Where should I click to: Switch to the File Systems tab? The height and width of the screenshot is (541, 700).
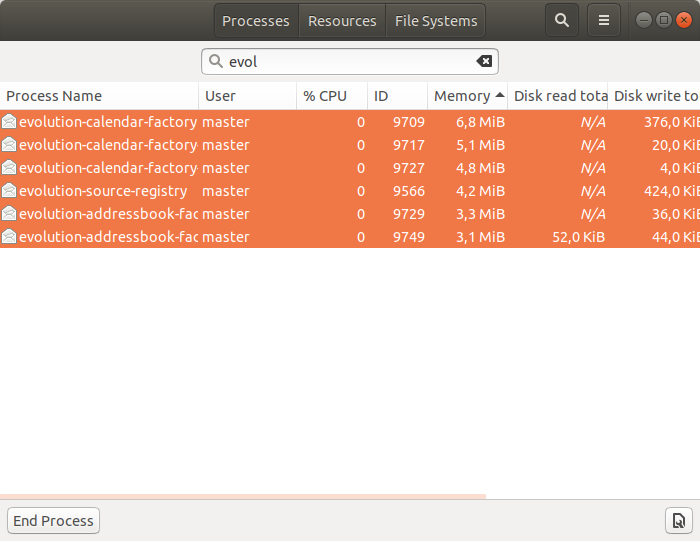click(x=436, y=21)
